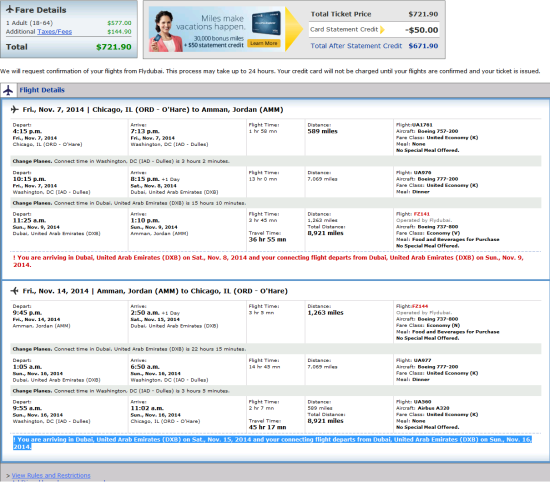Click the $144.90 taxes amount
Viewport: 550px width, 482px height.
point(119,32)
